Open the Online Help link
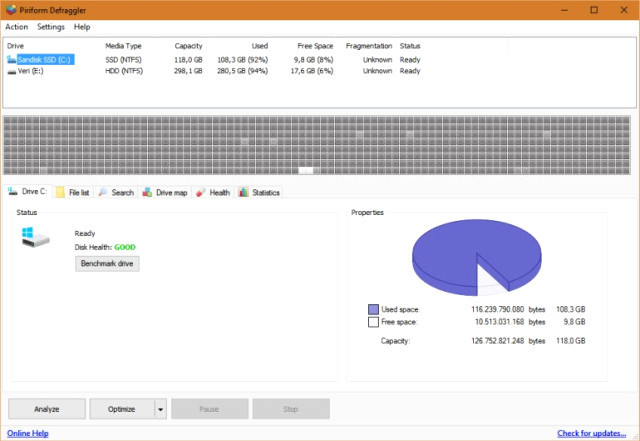The height and width of the screenshot is (441, 640). tap(28, 433)
